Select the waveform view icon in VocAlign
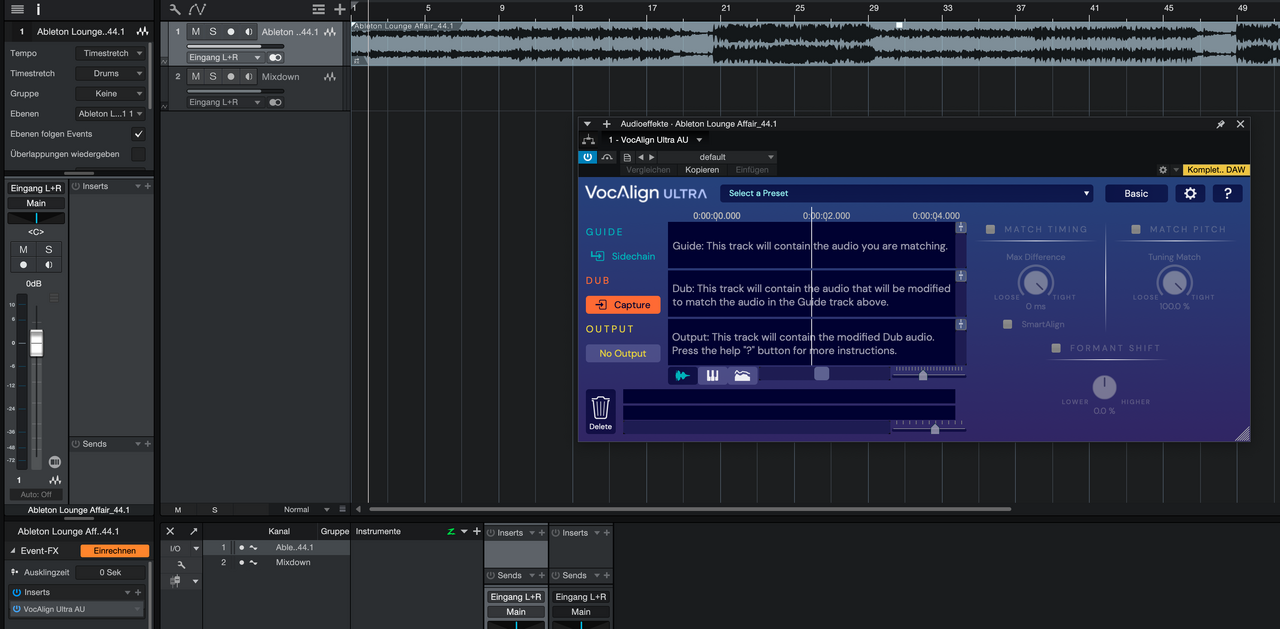The width and height of the screenshot is (1280, 629). [683, 376]
